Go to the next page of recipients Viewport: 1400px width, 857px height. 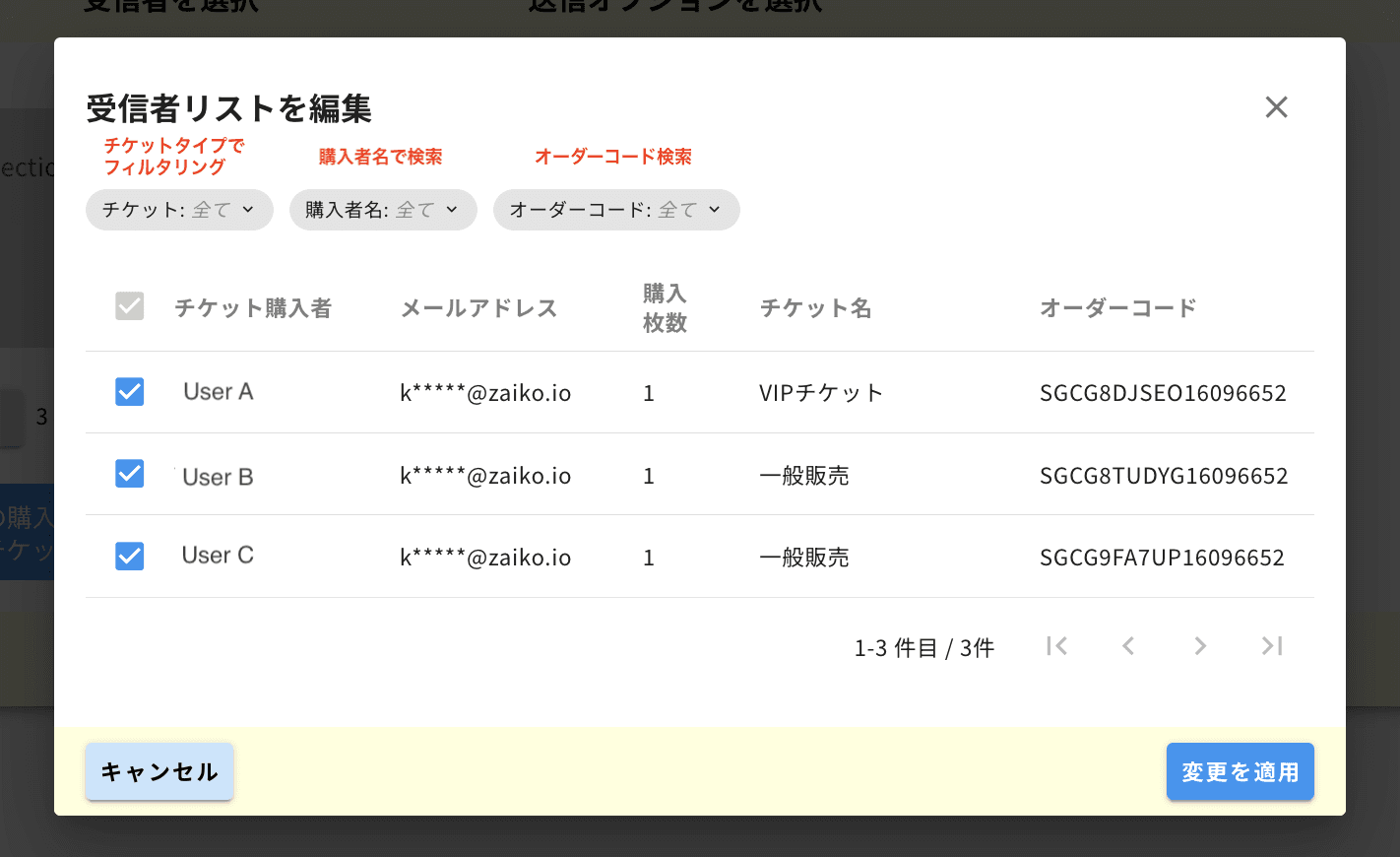(1199, 646)
